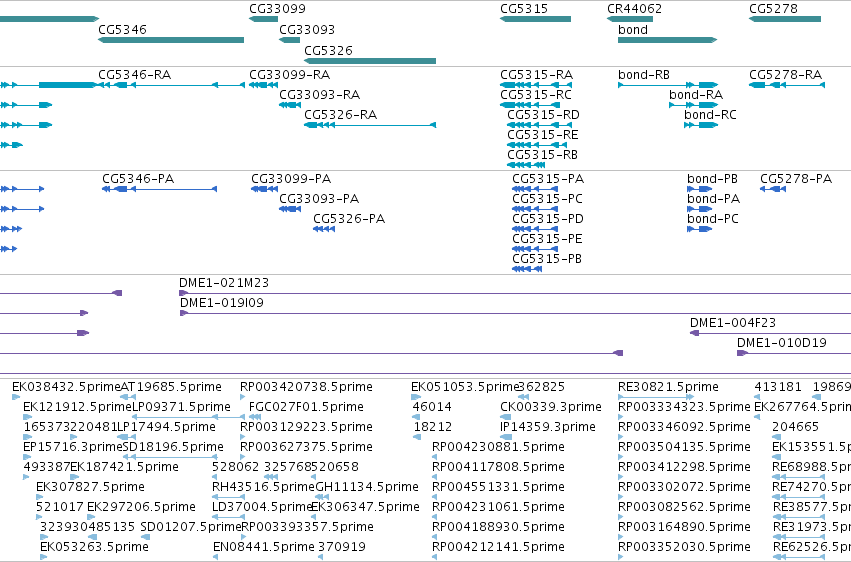Image resolution: width=851 pixels, height=562 pixels.
Task: Click the CG5326 gene bar
Action: [x=370, y=61]
